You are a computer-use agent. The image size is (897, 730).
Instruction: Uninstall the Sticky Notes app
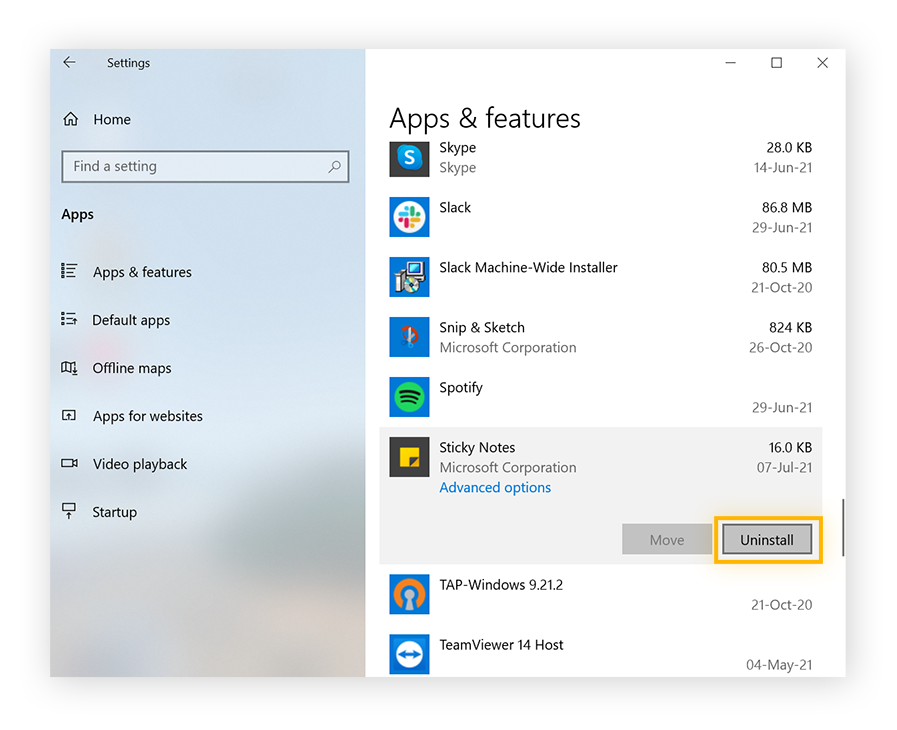[767, 540]
